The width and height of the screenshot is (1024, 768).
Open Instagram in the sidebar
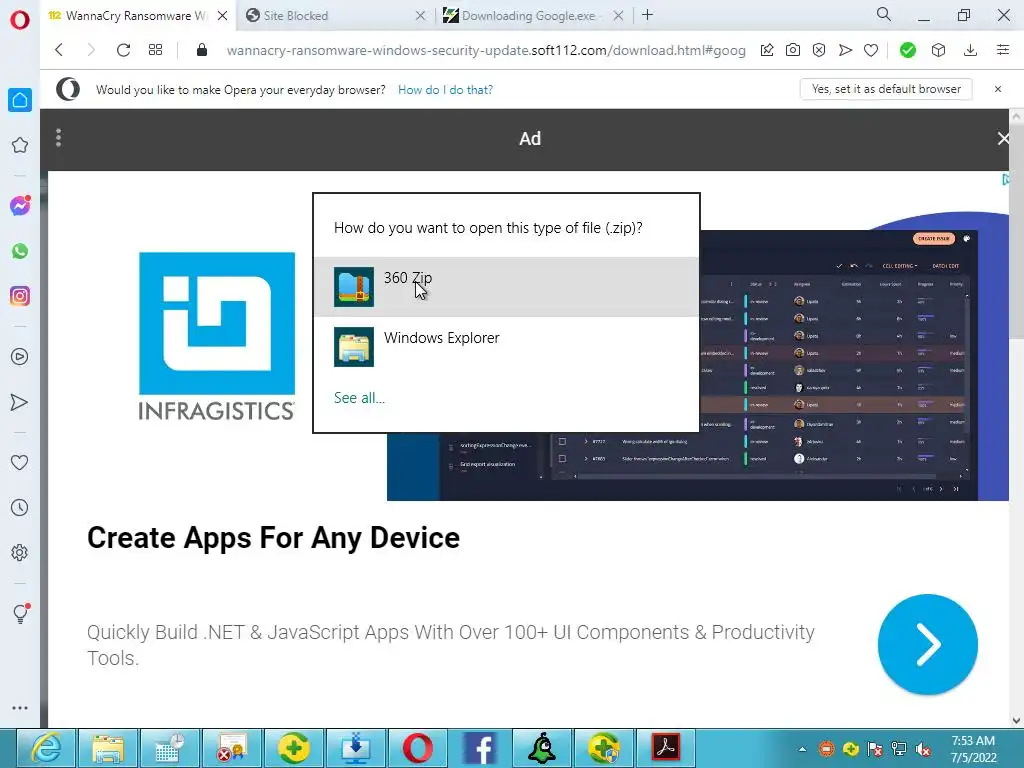(x=20, y=296)
